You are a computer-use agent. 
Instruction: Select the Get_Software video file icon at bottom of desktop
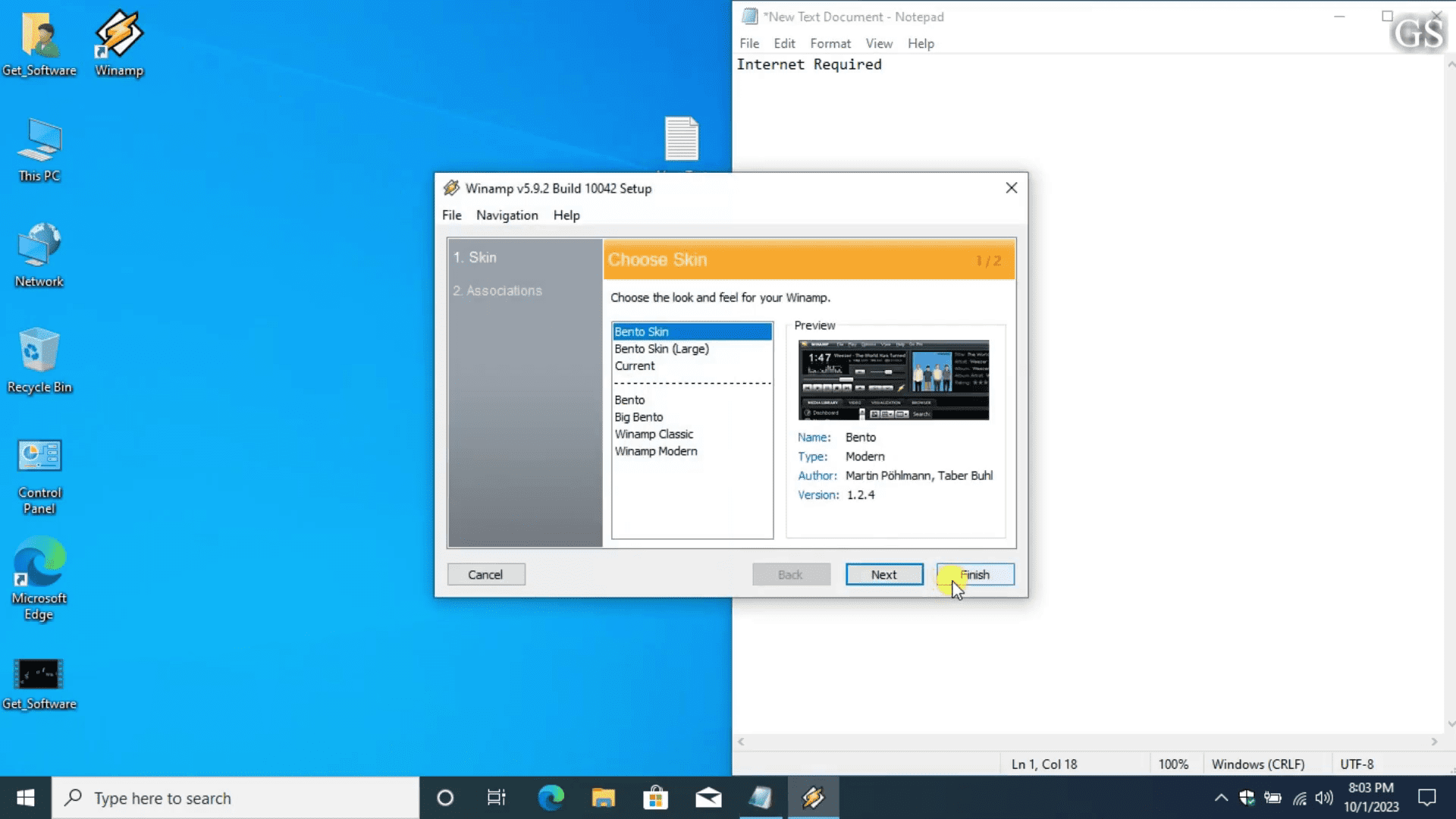(x=39, y=684)
